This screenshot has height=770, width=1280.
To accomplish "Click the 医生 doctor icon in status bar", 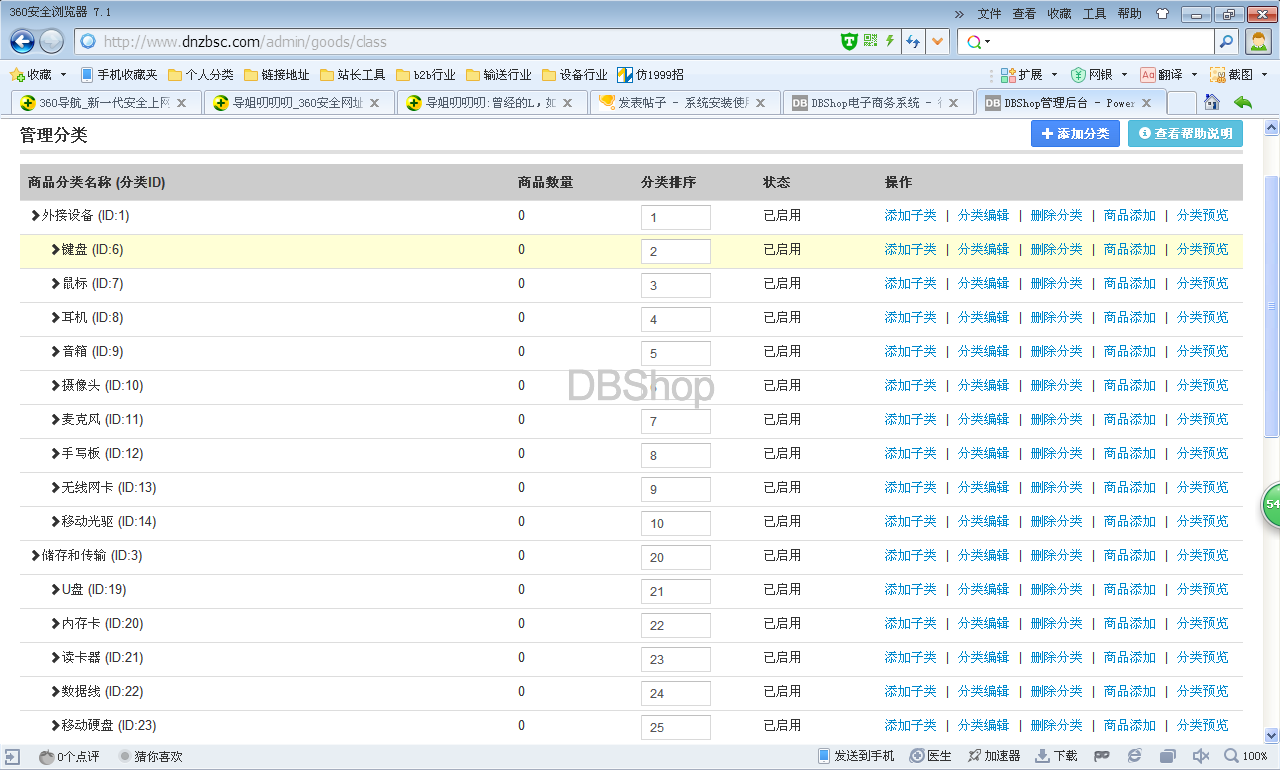I will click(x=930, y=756).
